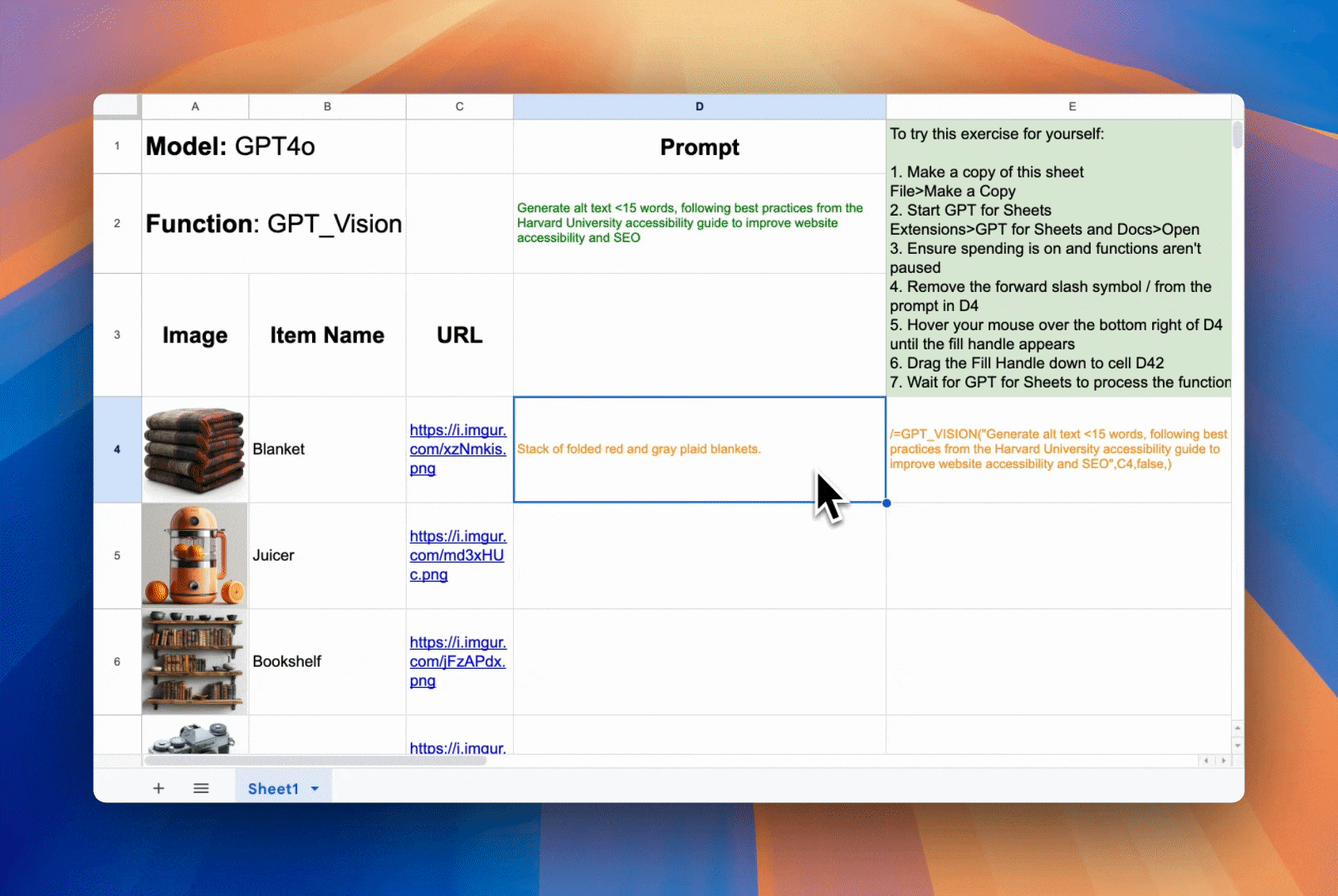
Task: Open the Bookshelf imgur URL link
Action: (457, 661)
